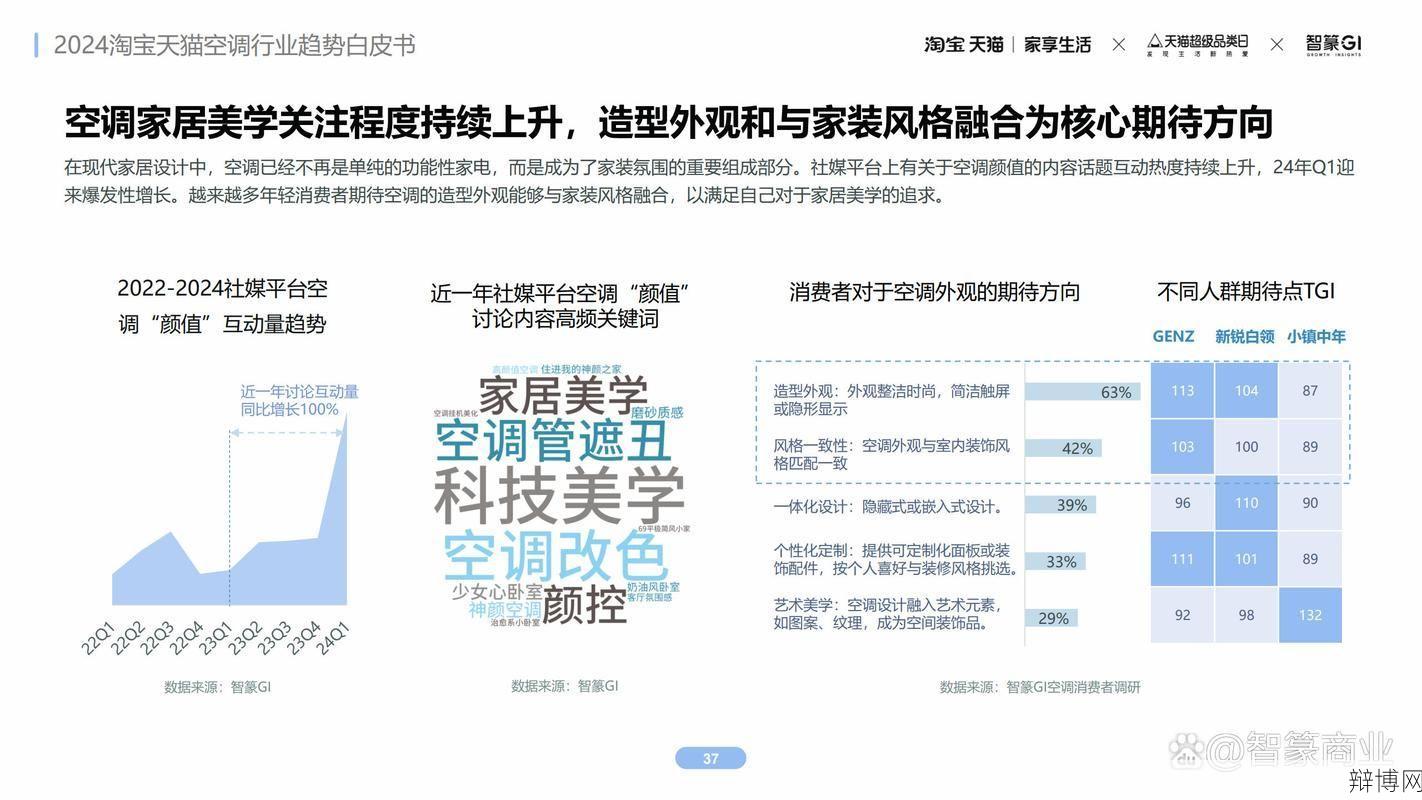Click the page number 37 badge
Image resolution: width=1422 pixels, height=800 pixels.
point(711,758)
